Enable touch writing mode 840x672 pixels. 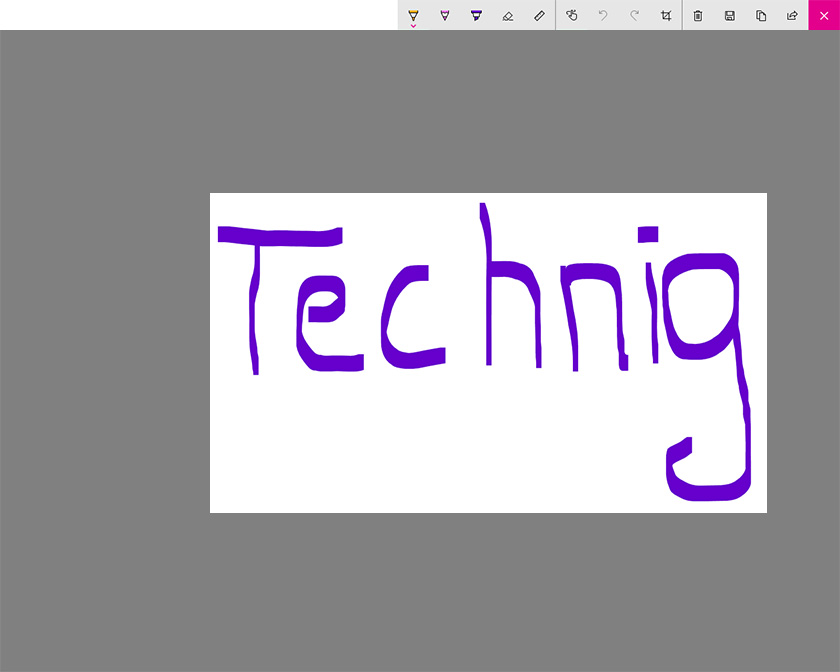pyautogui.click(x=572, y=15)
